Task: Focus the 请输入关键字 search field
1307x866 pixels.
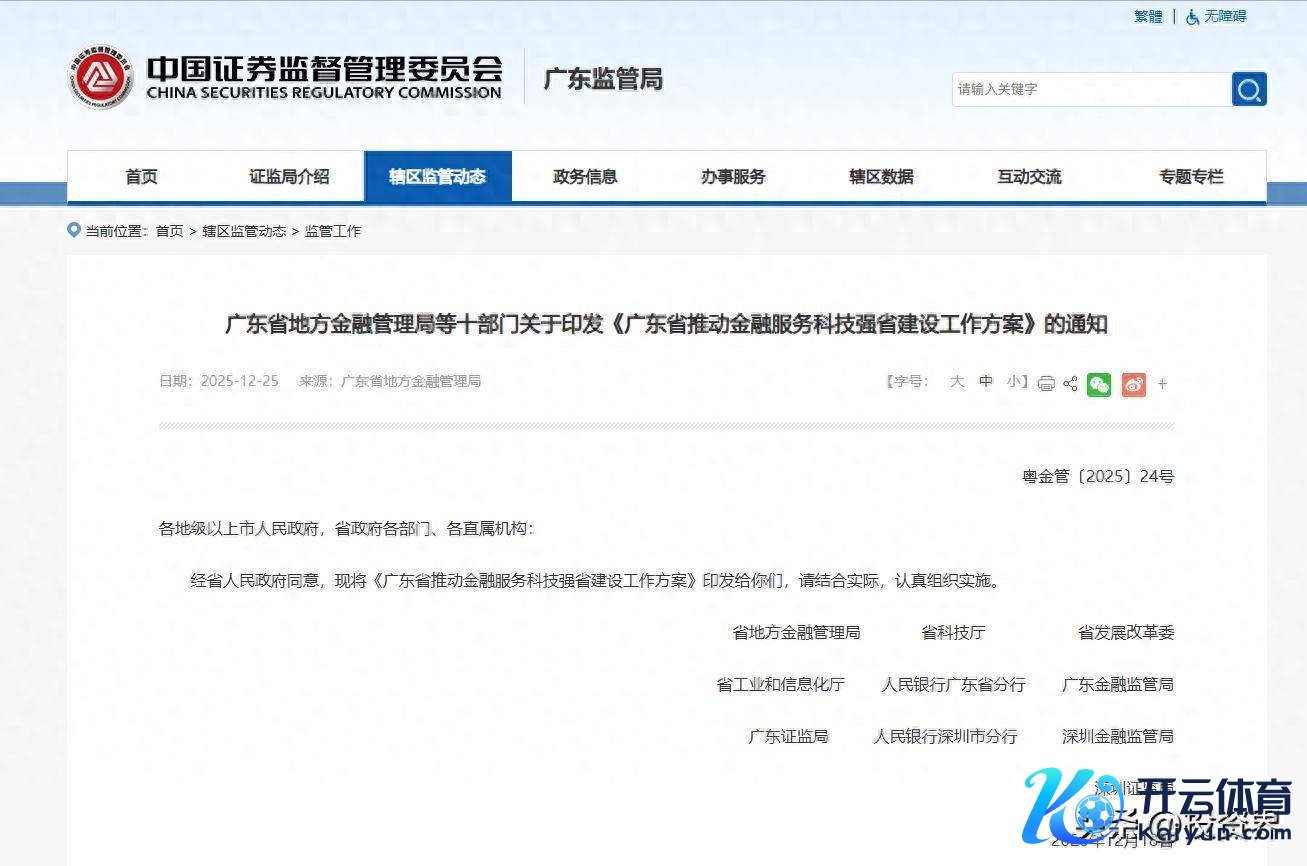Action: point(1090,89)
